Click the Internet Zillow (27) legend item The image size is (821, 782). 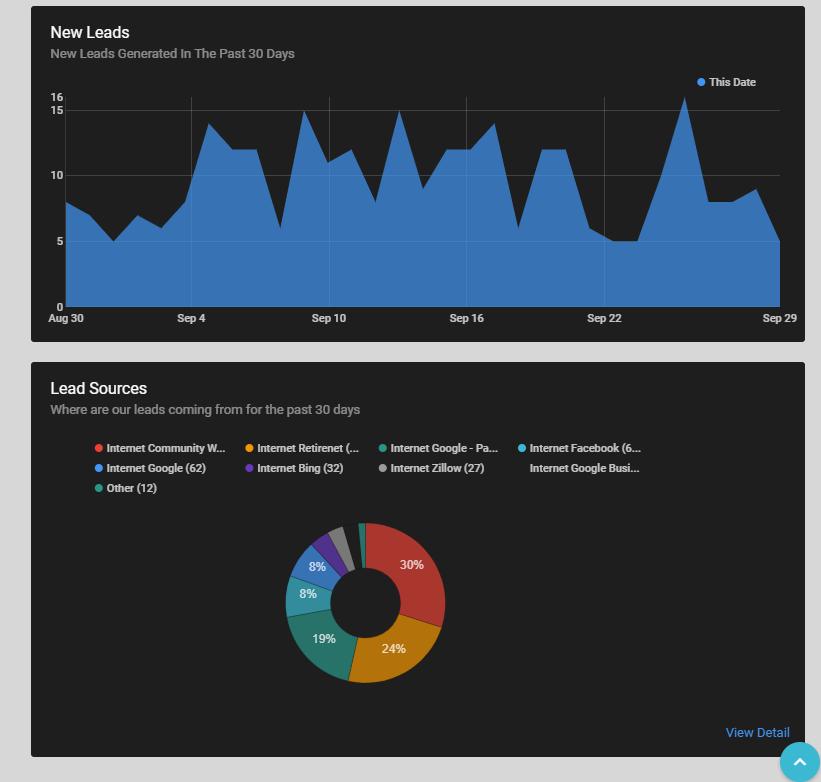pyautogui.click(x=431, y=468)
